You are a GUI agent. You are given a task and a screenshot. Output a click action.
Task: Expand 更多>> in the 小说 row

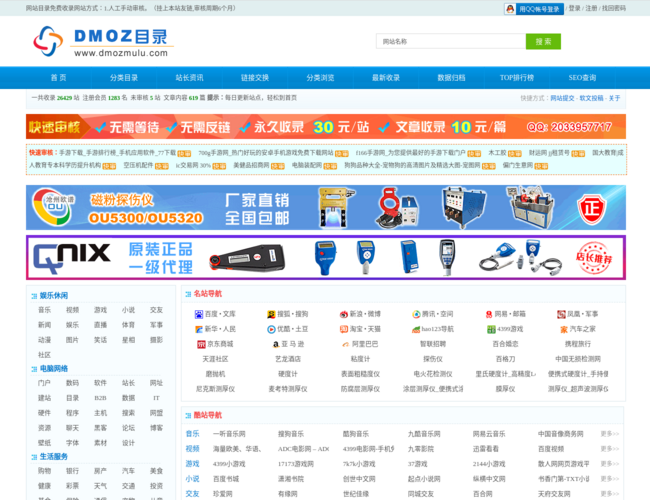(610, 479)
